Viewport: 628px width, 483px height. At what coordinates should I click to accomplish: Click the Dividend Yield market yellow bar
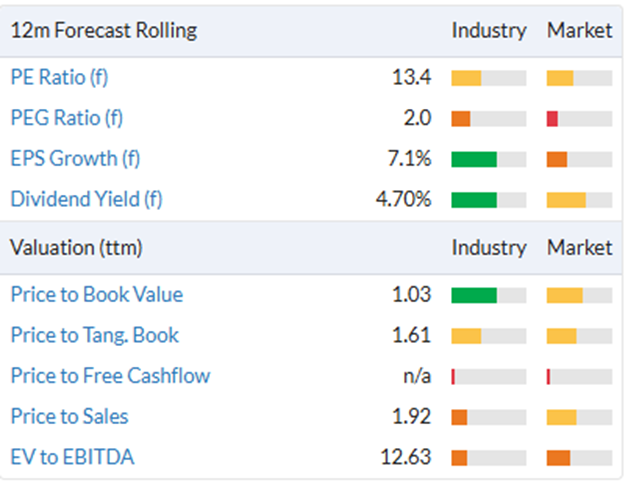click(x=566, y=200)
